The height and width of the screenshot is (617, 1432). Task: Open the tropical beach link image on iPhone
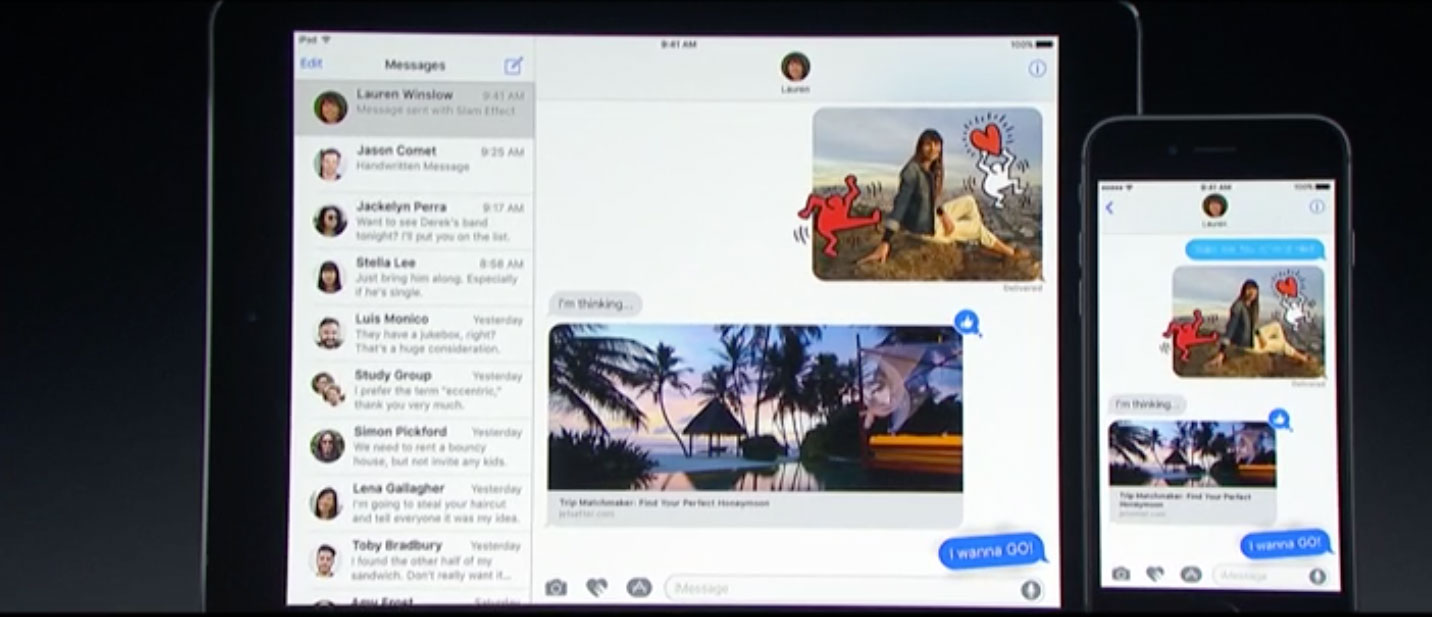[1192, 453]
